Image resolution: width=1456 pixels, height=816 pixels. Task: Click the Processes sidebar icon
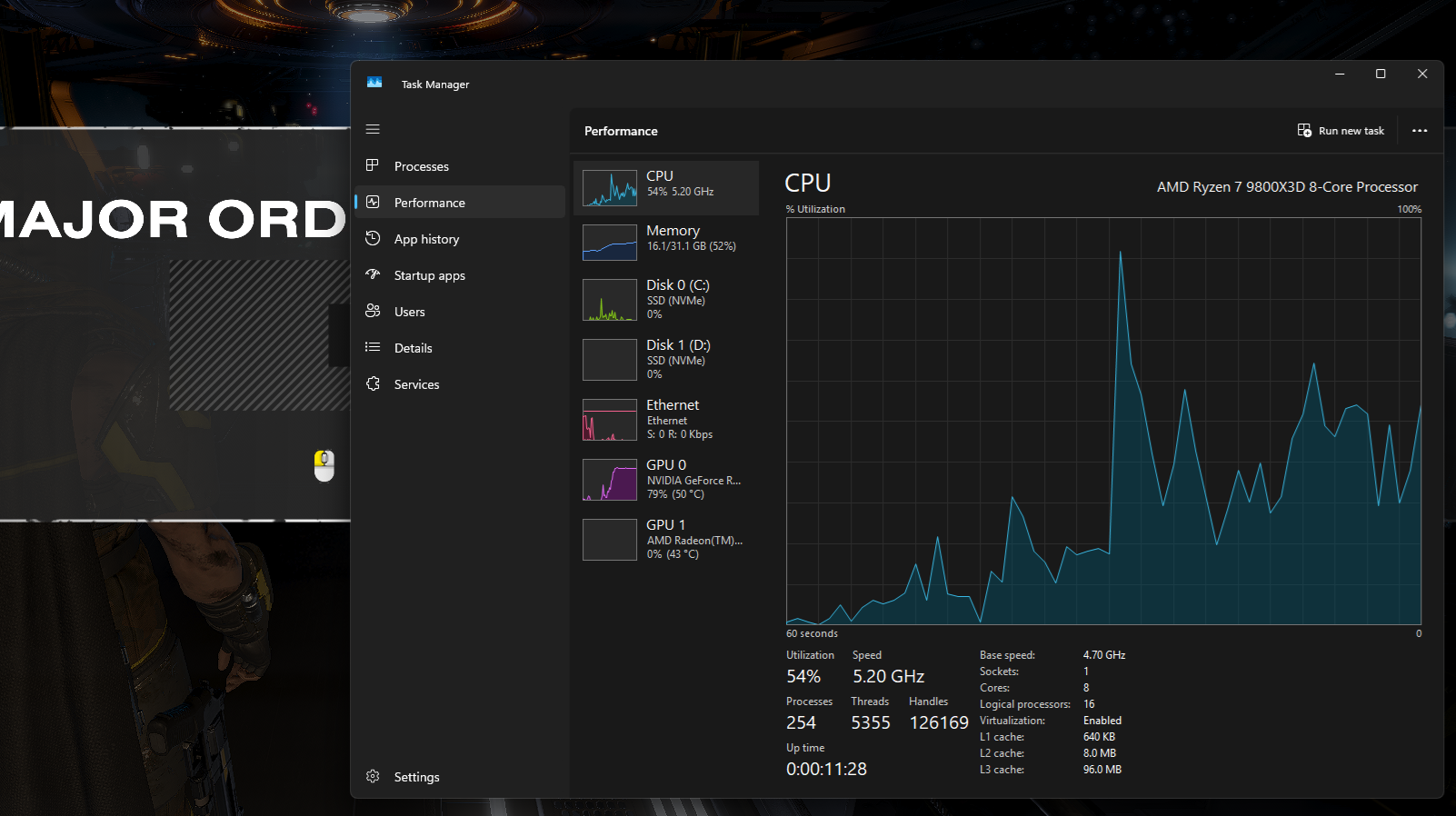click(x=373, y=165)
